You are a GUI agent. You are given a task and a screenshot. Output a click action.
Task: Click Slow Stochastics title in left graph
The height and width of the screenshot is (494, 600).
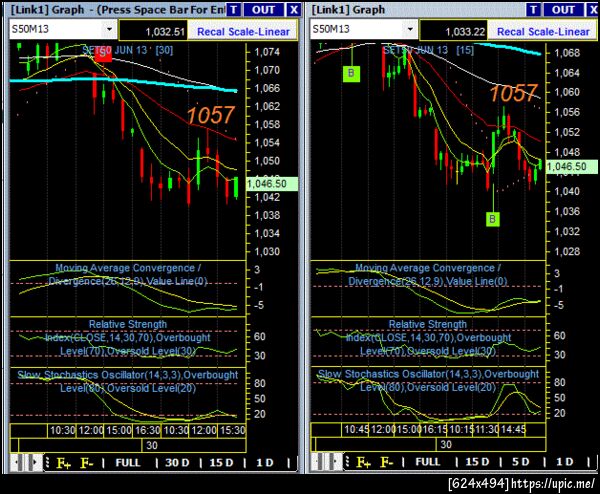pos(128,382)
